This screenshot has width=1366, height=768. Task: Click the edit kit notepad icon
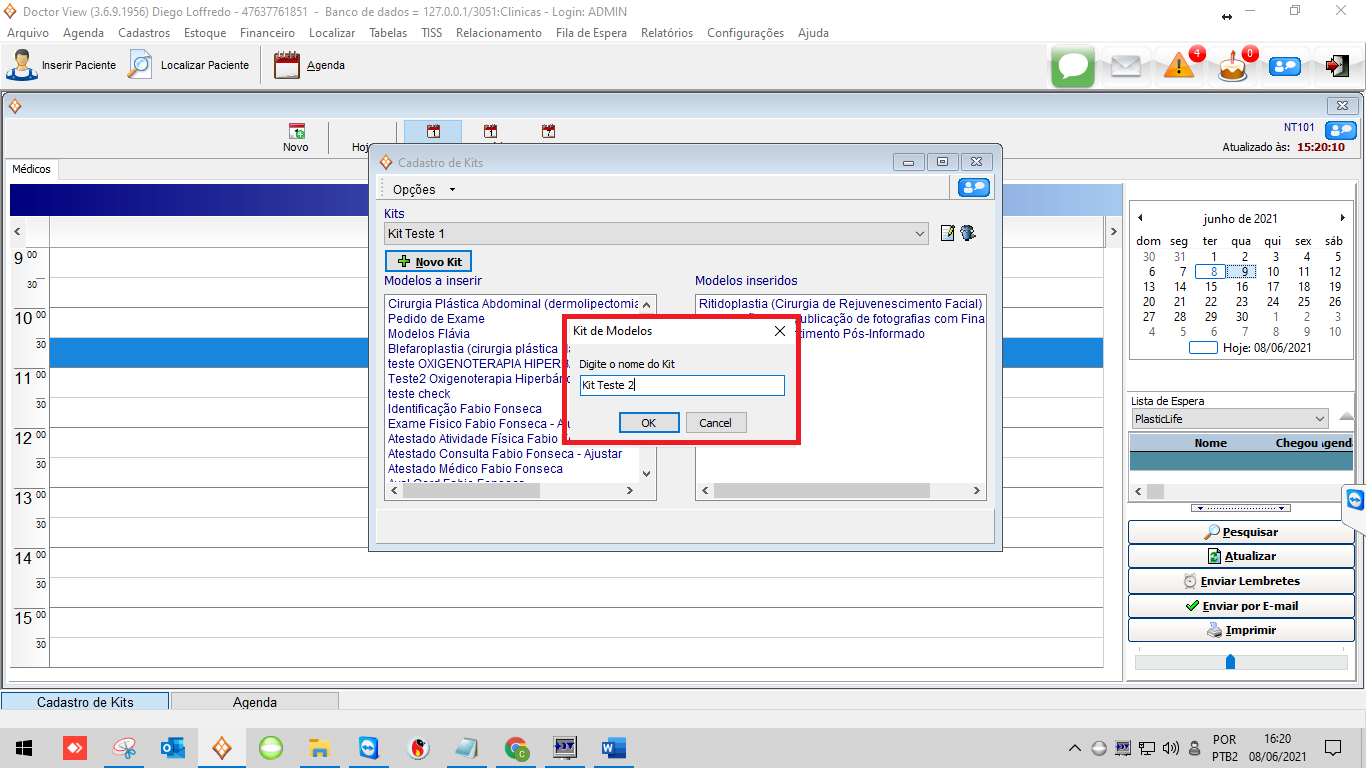(948, 233)
